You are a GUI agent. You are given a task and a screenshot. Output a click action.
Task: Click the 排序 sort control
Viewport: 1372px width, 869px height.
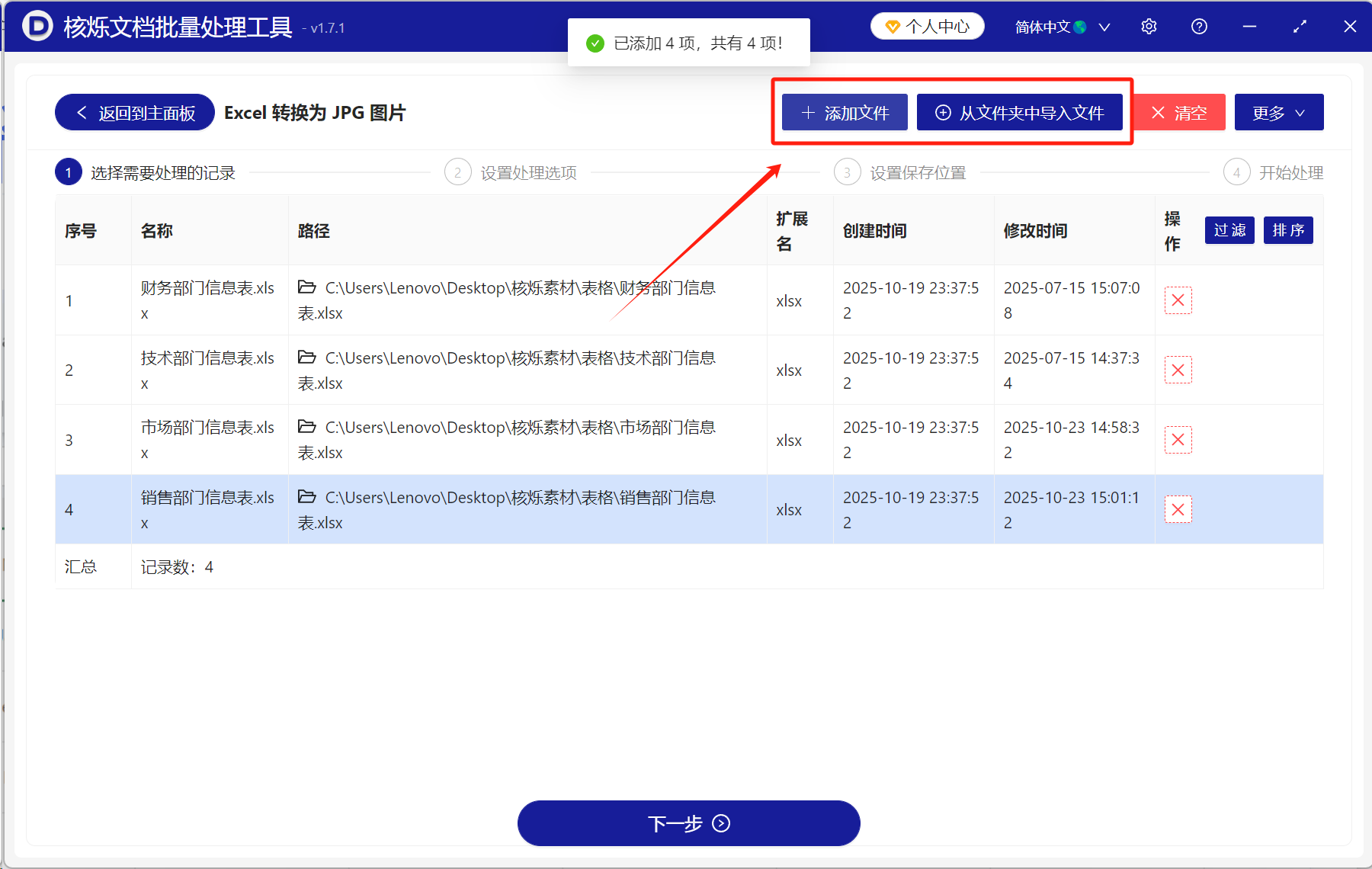(1287, 230)
